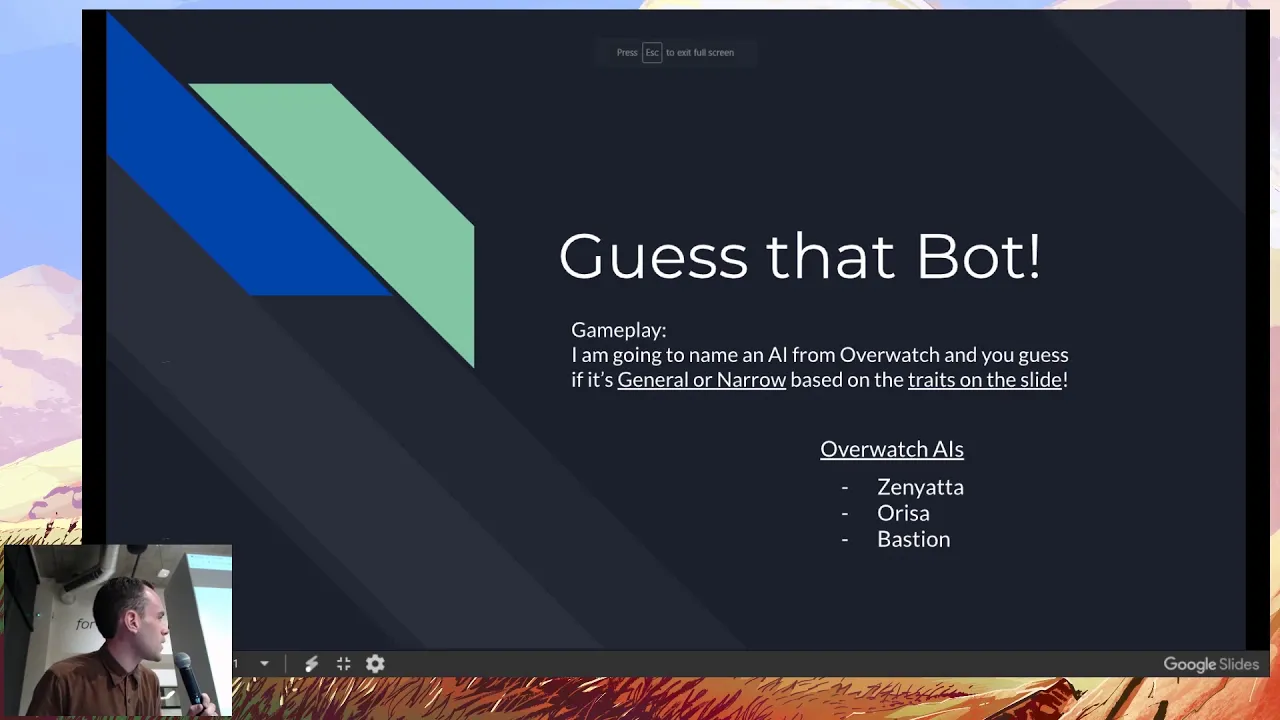Click the 'Bastion' list item
The height and width of the screenshot is (720, 1280).
(x=913, y=539)
